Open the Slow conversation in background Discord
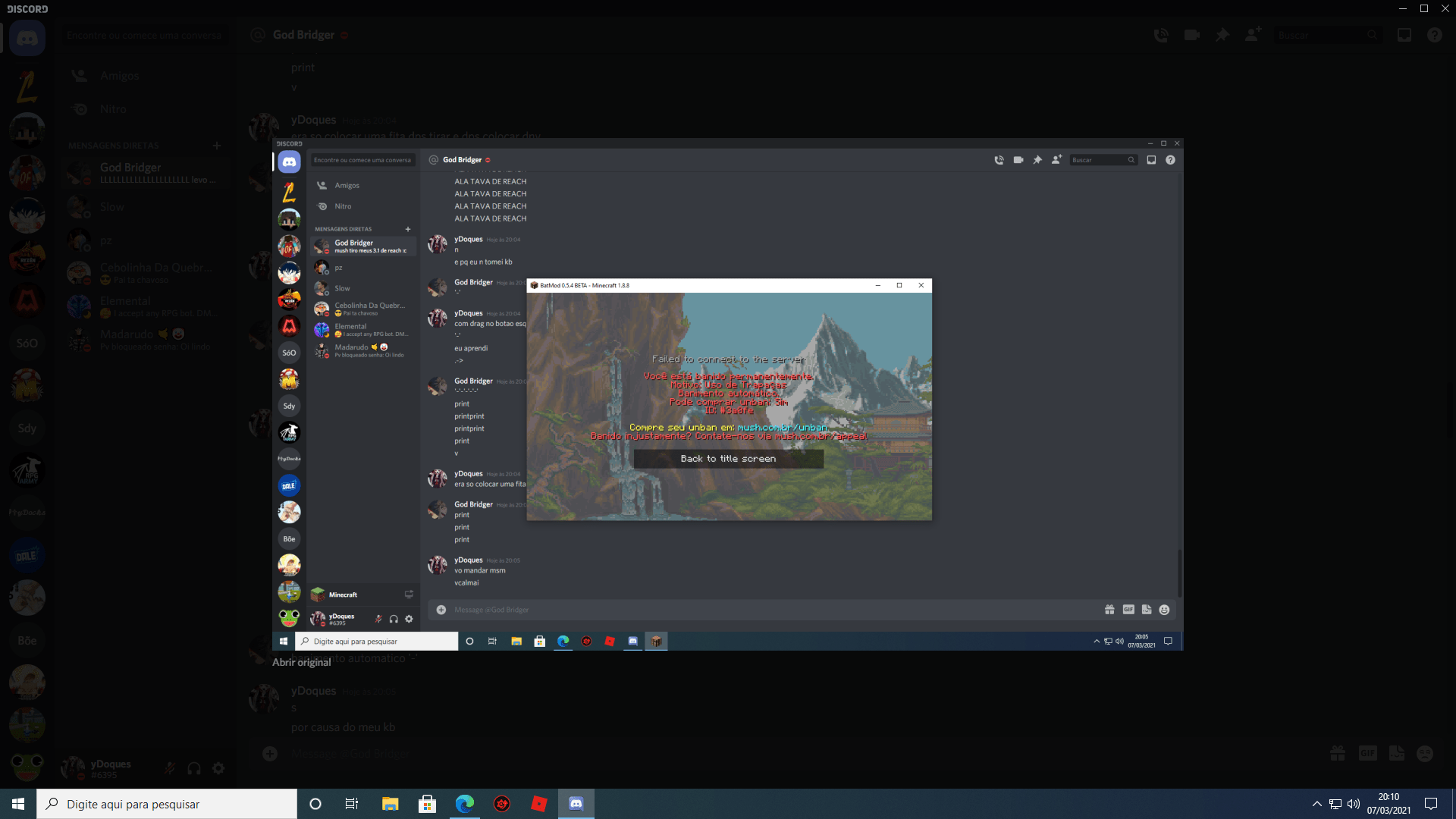This screenshot has width=1456, height=819. [144, 207]
